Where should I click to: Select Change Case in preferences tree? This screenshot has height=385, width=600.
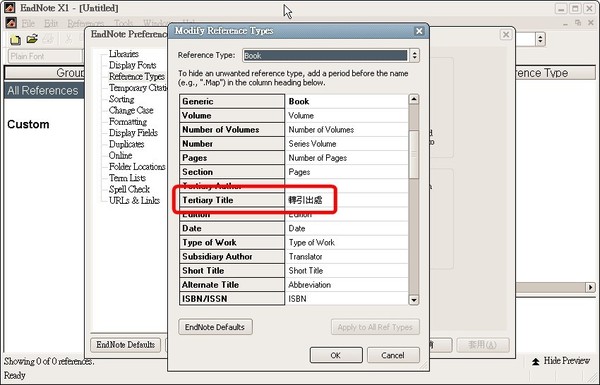[131, 110]
